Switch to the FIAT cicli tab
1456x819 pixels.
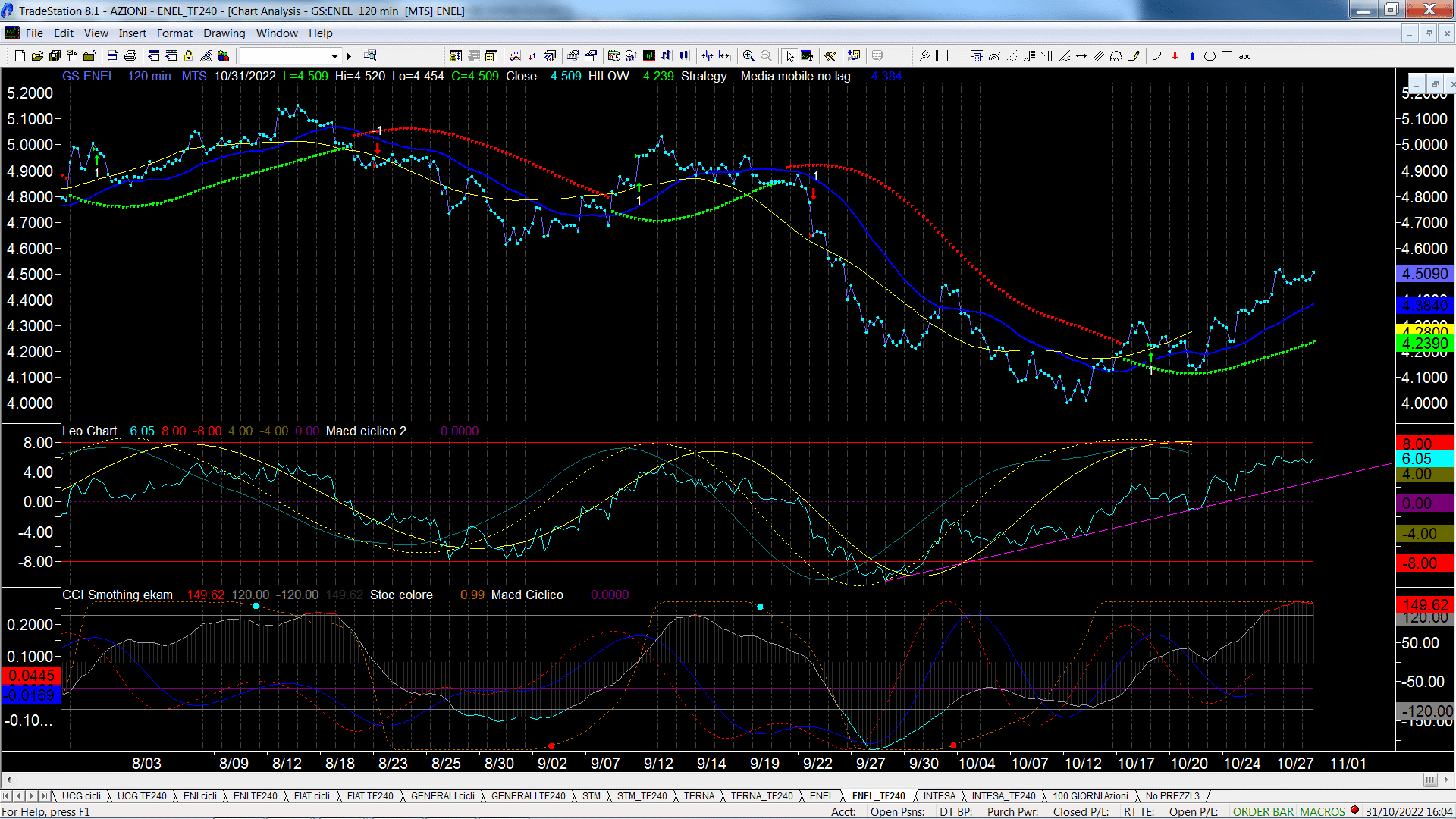(312, 795)
